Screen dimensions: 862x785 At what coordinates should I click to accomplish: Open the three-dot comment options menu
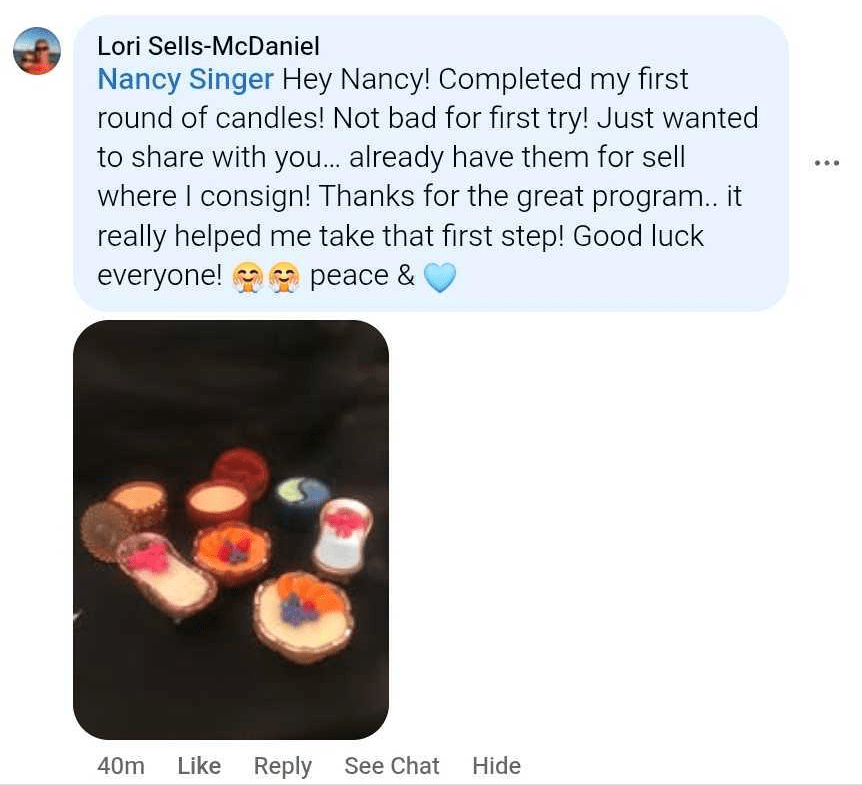coord(827,162)
